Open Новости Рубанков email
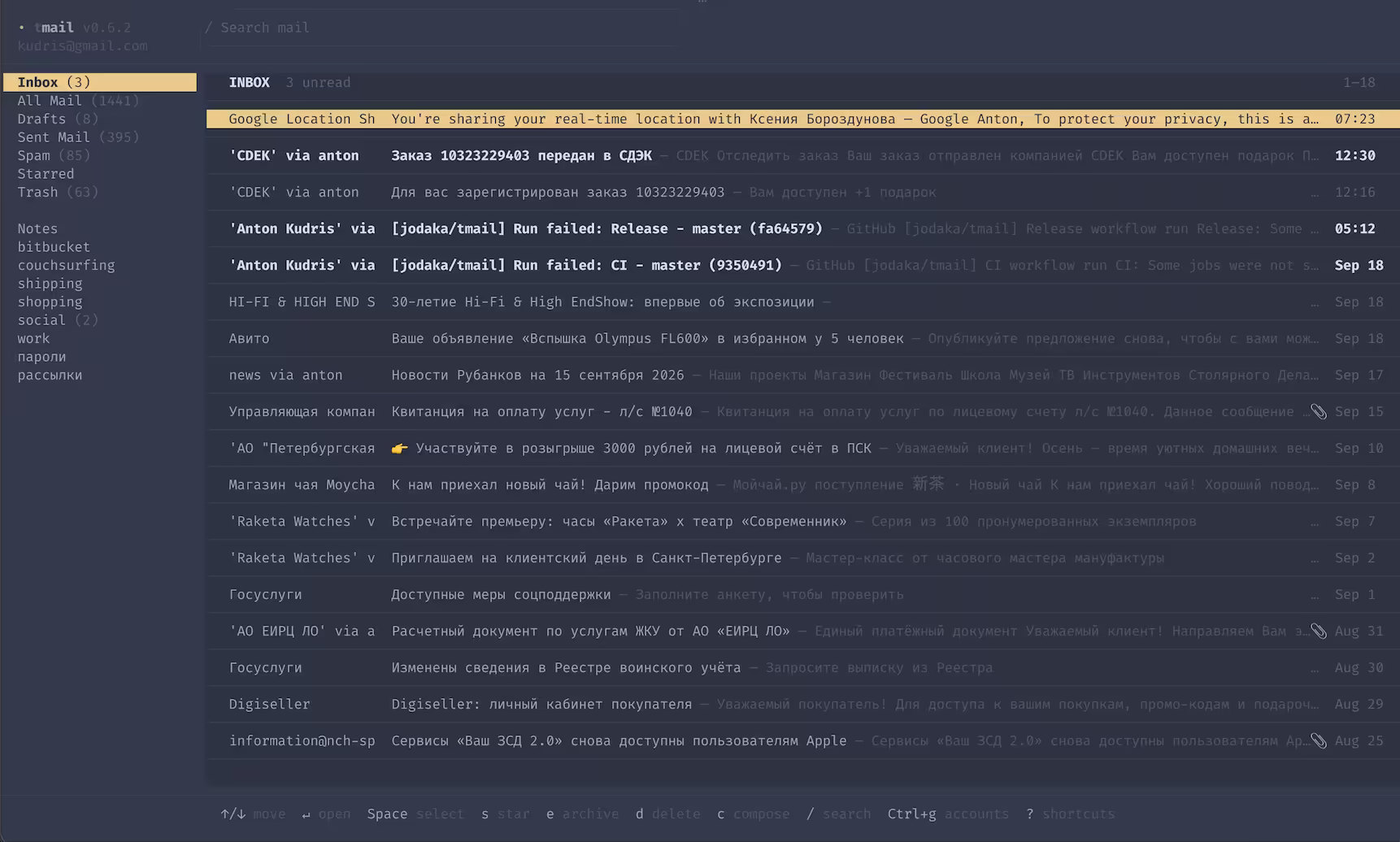The image size is (1400, 842). pyautogui.click(x=802, y=375)
